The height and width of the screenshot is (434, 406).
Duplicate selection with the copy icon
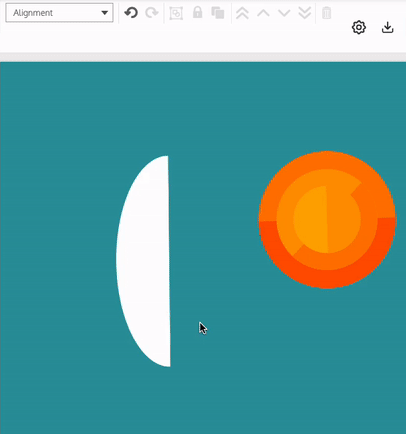[x=218, y=13]
